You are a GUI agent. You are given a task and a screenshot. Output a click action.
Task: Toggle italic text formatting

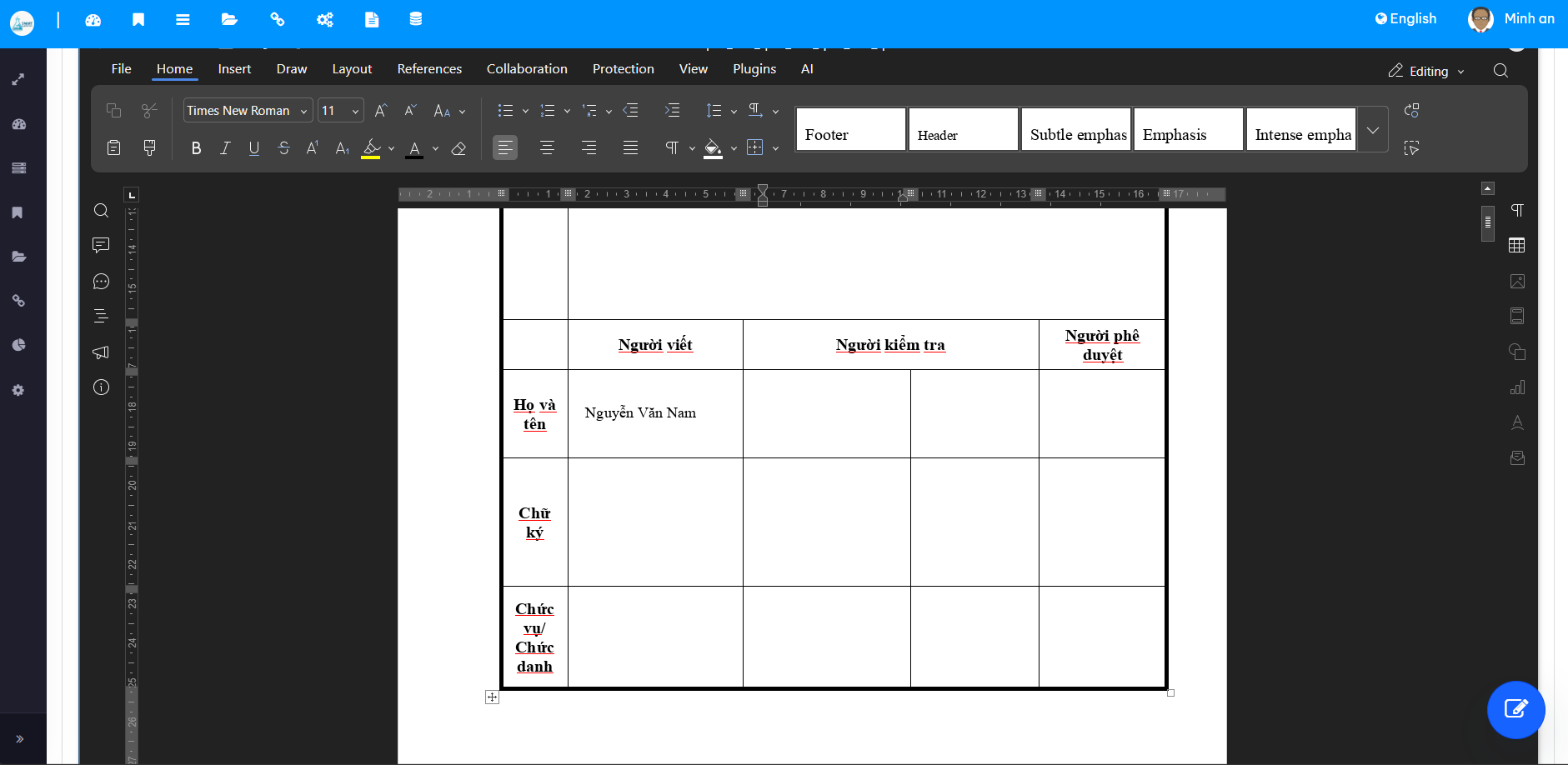click(x=225, y=148)
